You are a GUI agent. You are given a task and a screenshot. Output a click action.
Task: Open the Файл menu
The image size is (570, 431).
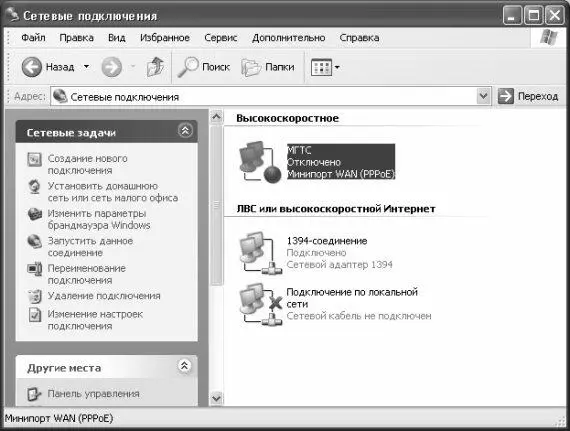33,38
